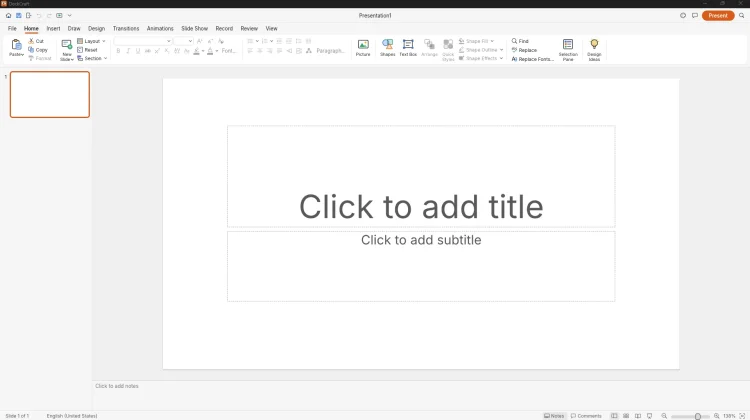
Task: Toggle the Notes pane in the status bar
Action: tap(554, 416)
